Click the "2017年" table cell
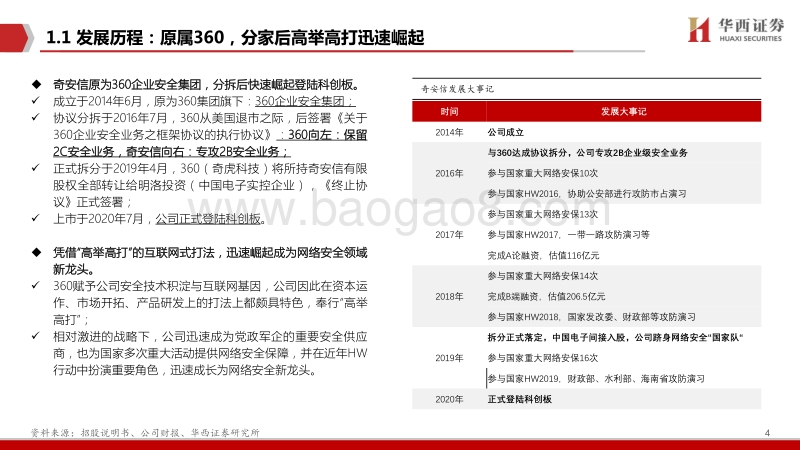This screenshot has width=800, height=450. click(449, 235)
